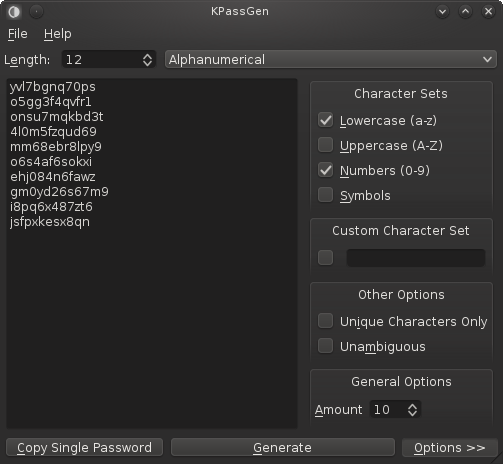Check the Unambiguous option

(325, 346)
